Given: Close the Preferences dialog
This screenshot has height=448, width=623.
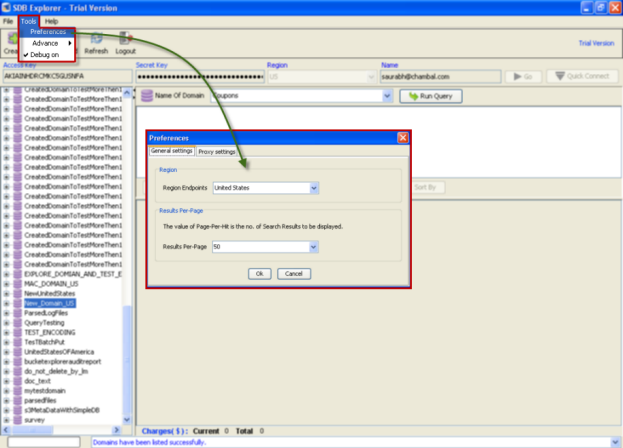Looking at the screenshot, I should click(402, 138).
